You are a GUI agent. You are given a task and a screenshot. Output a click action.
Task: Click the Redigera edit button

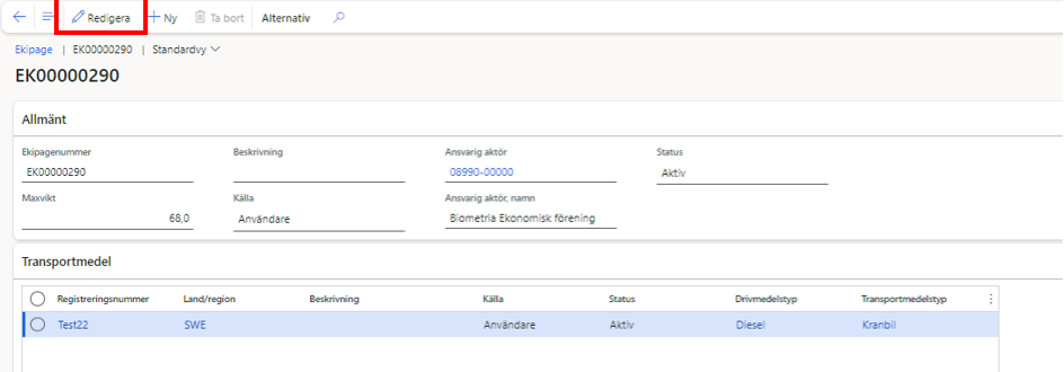(101, 18)
